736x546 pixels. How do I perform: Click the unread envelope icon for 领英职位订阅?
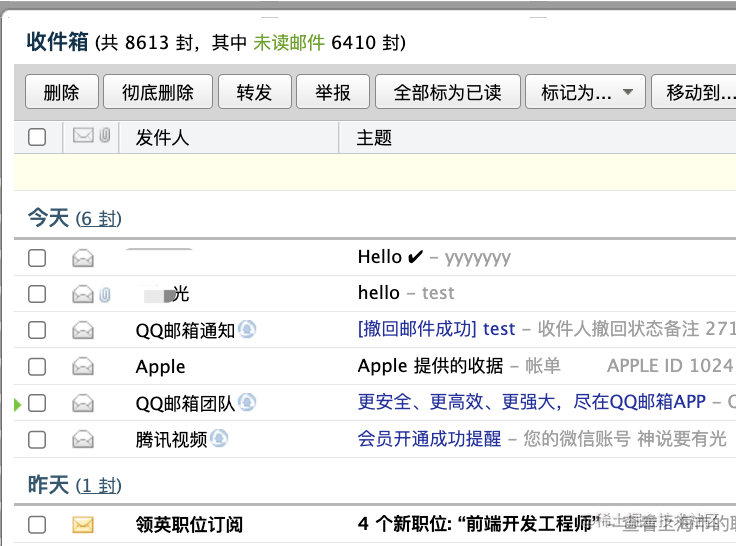[83, 524]
